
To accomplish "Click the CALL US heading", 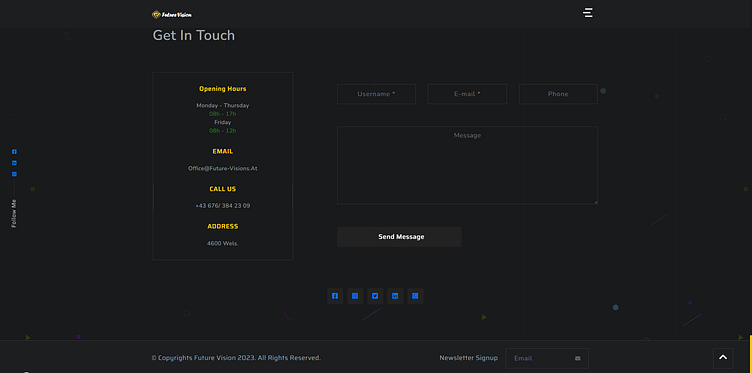I will coord(223,189).
